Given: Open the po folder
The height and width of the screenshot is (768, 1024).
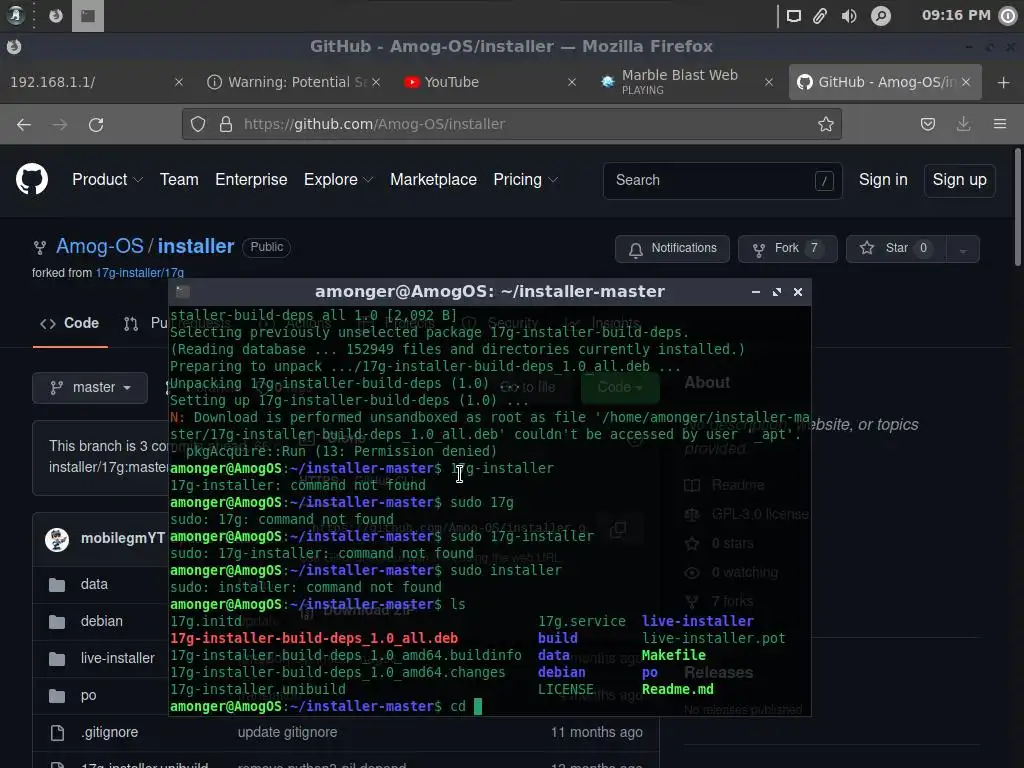Looking at the screenshot, I should pos(88,696).
